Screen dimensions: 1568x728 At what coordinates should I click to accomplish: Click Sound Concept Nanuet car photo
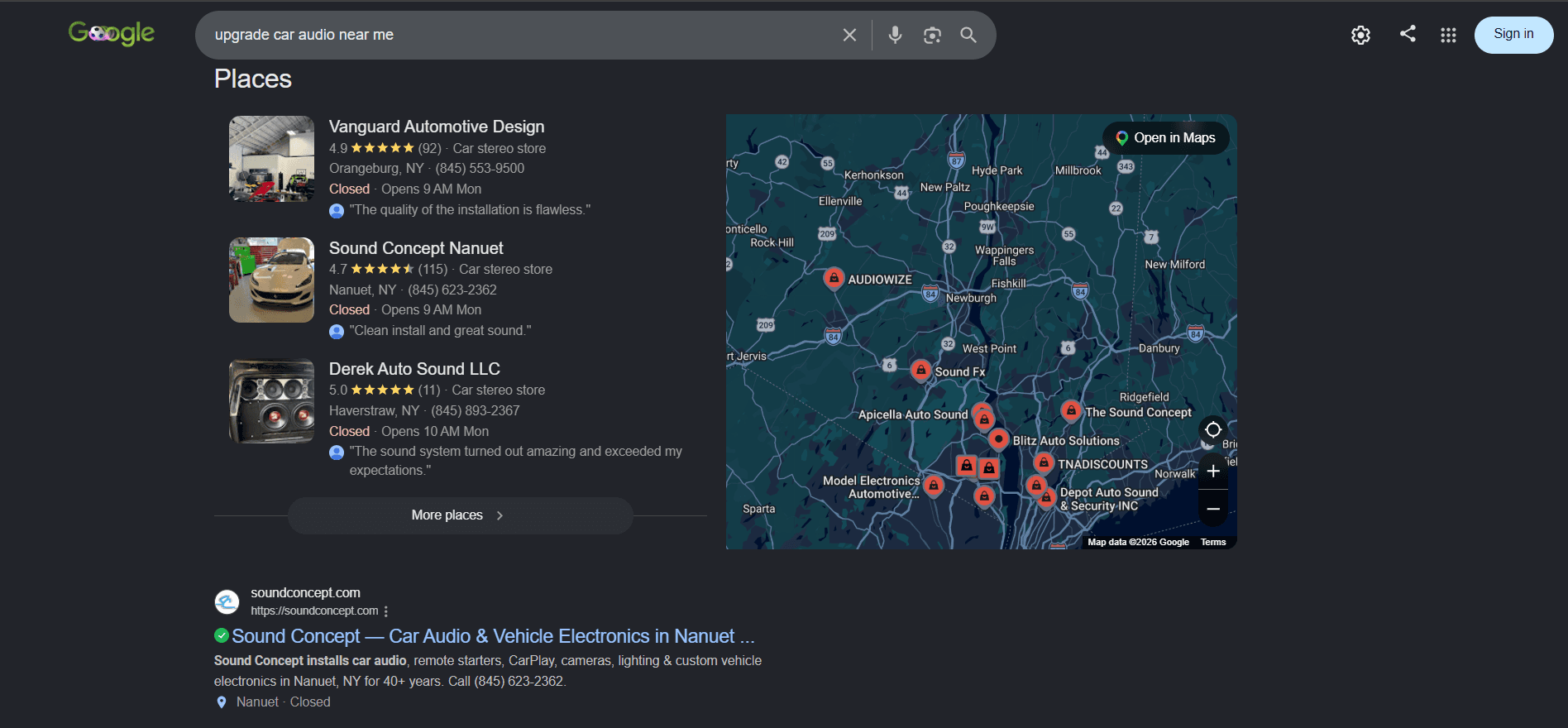pos(271,280)
